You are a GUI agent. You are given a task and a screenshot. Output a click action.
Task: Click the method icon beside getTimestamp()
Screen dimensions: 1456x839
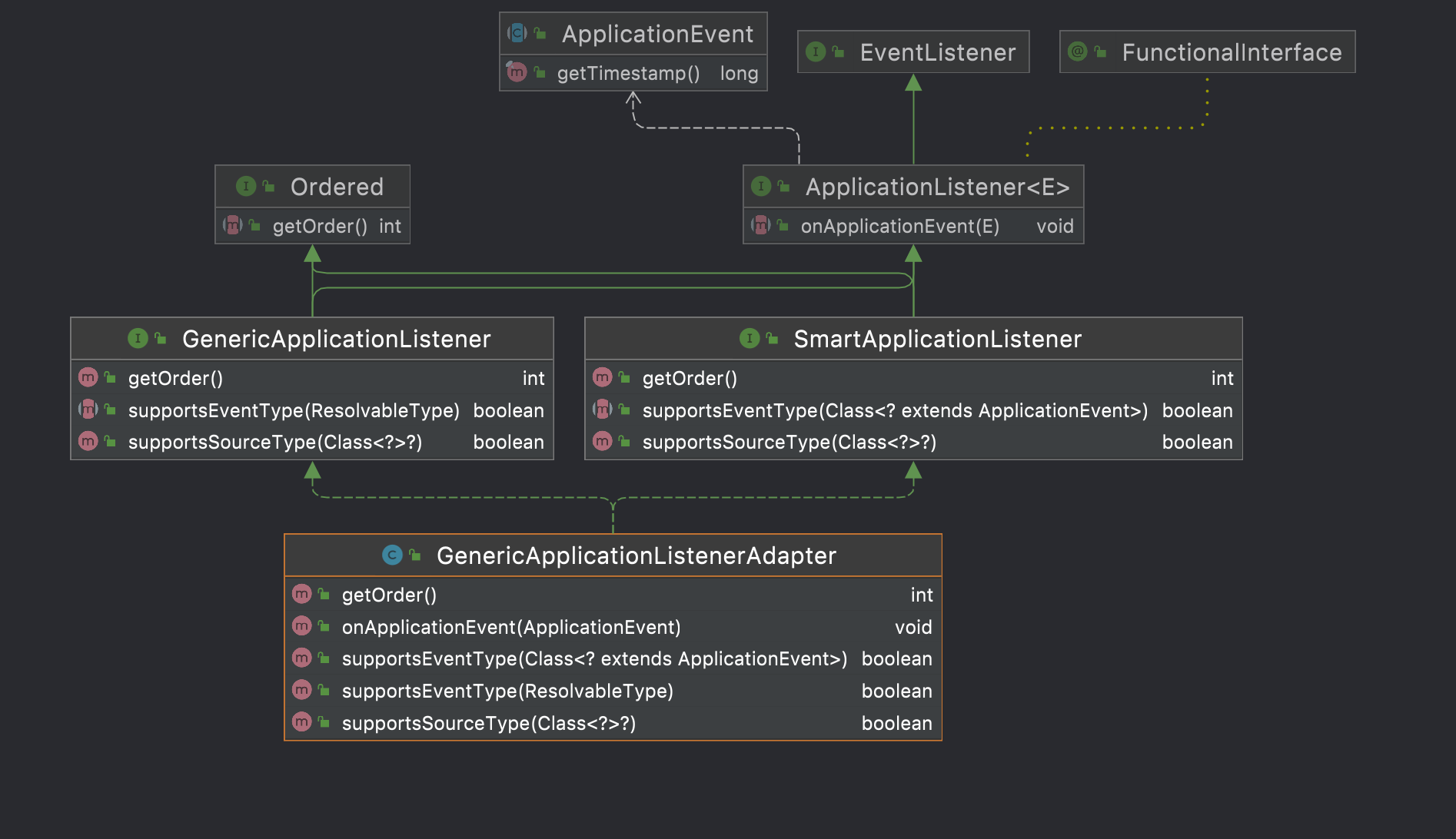(x=517, y=72)
